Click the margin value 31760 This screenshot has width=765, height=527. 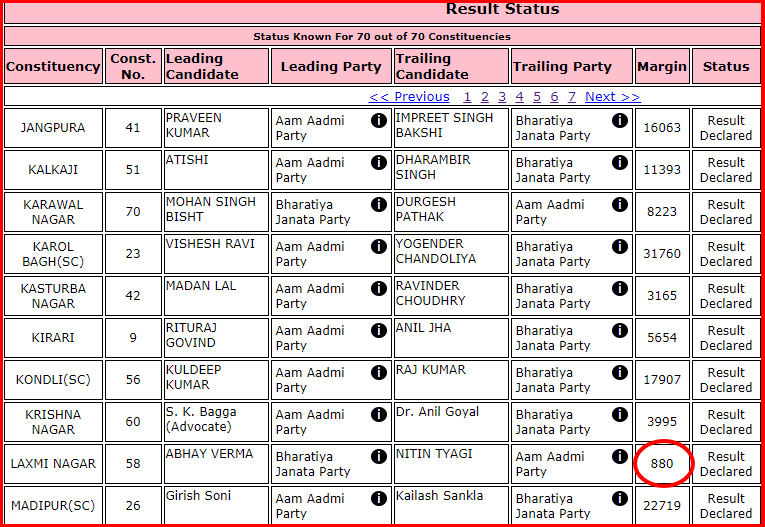(x=662, y=254)
